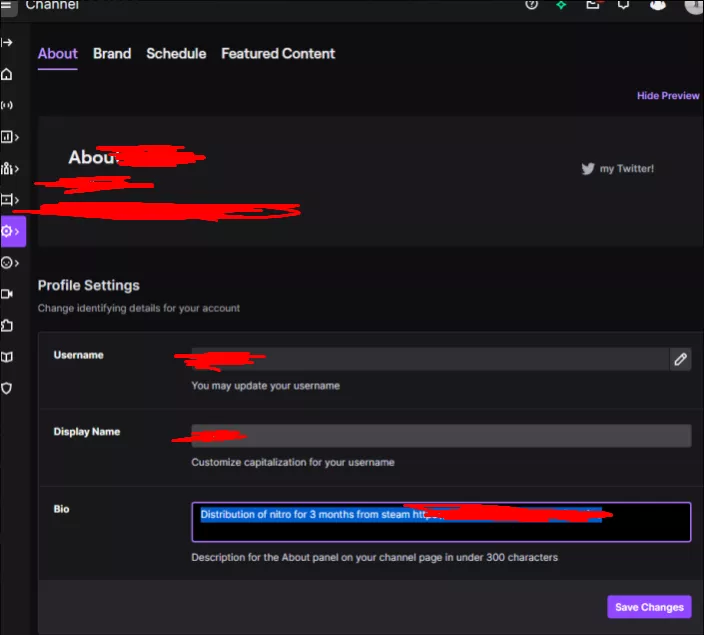This screenshot has width=704, height=635.
Task: Open Creator Camp book icon
Action: tap(8, 356)
